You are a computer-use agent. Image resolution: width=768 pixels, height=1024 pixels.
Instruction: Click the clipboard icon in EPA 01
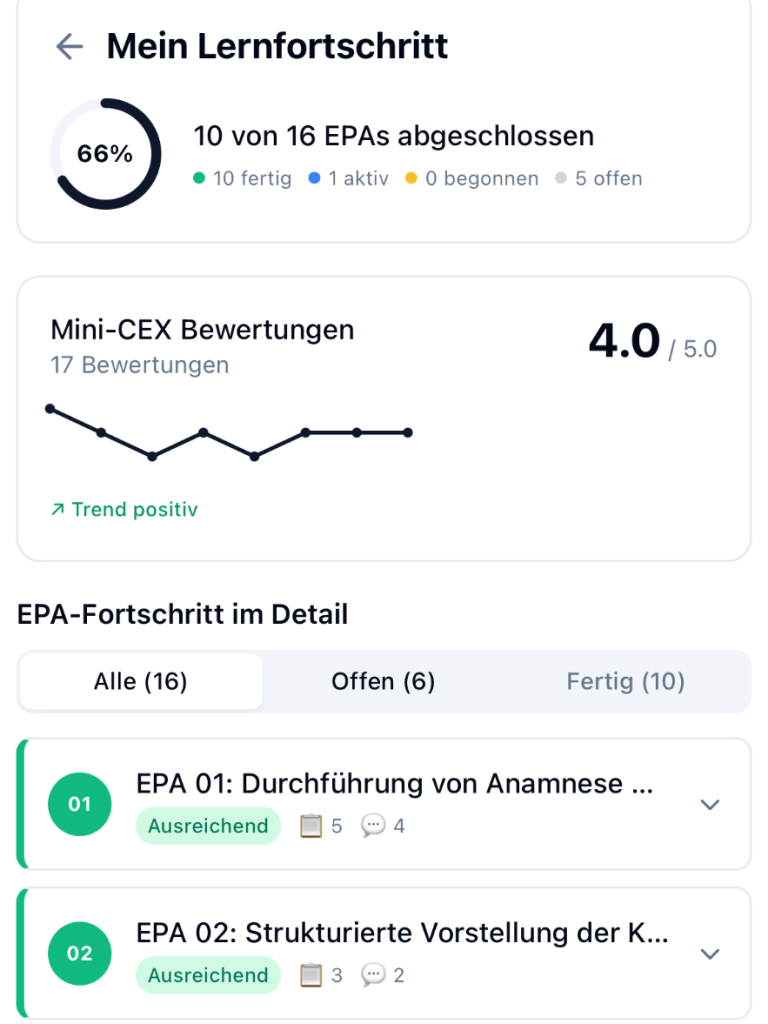tap(311, 826)
